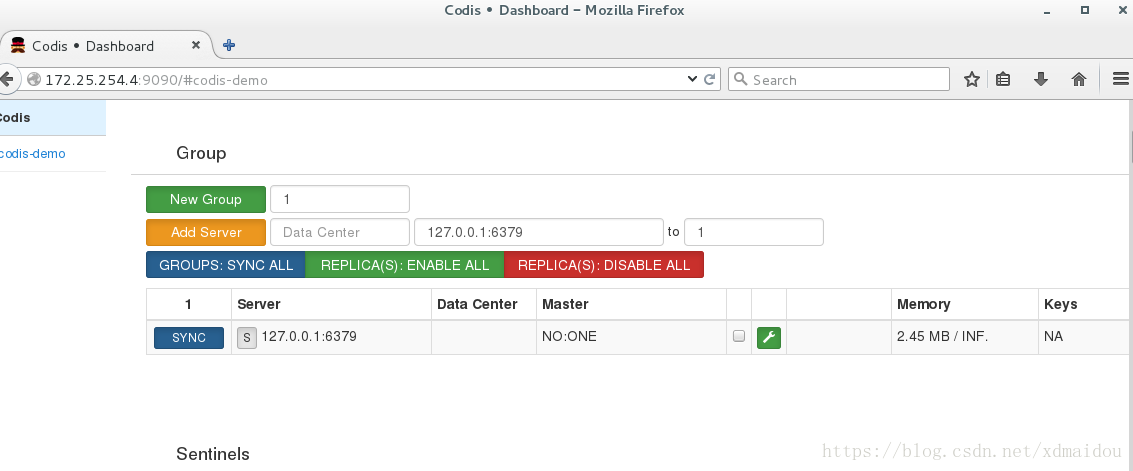The width and height of the screenshot is (1133, 471).
Task: Focus the Firefox Search box
Action: click(839, 79)
